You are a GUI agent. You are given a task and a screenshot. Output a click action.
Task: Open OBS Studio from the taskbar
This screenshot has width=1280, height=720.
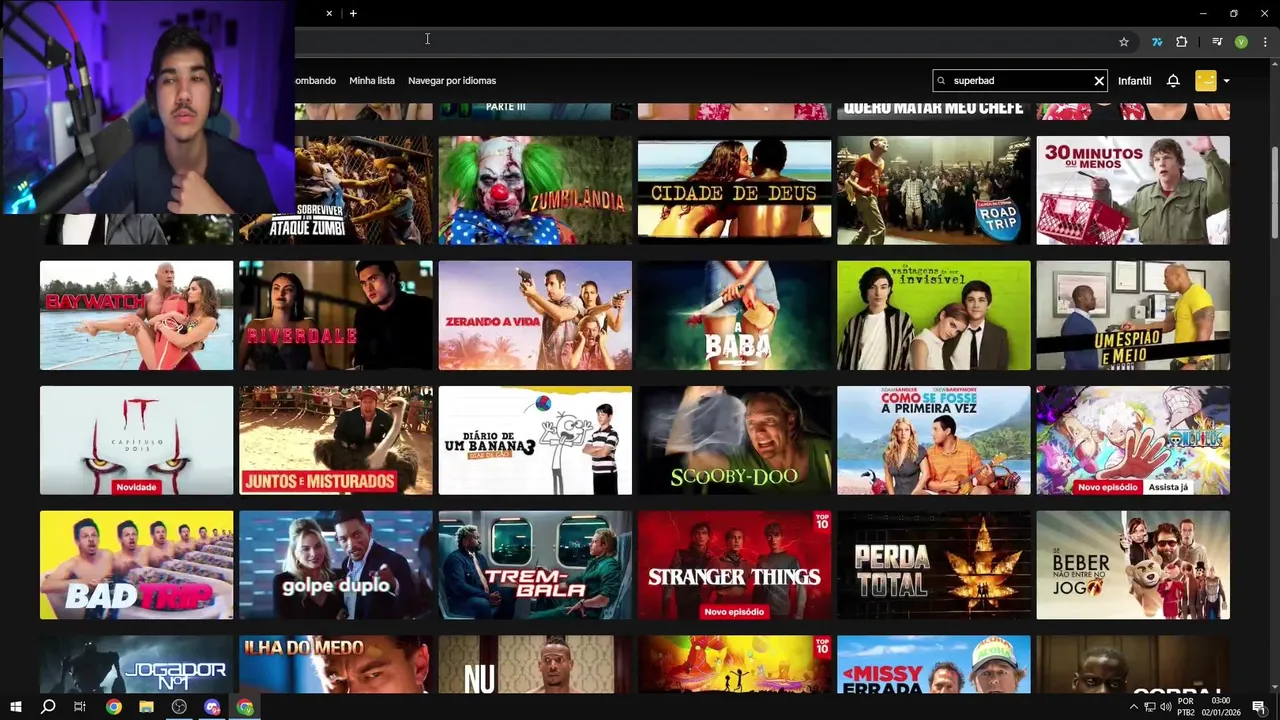(x=179, y=707)
